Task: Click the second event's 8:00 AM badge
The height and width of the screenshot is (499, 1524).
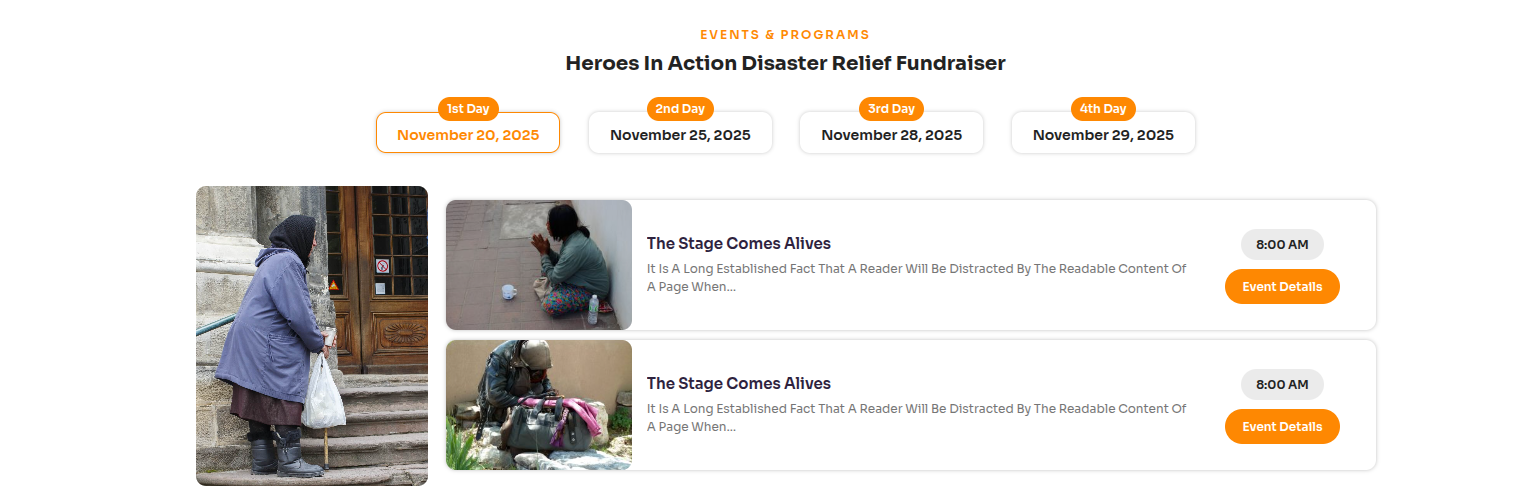Action: (1282, 384)
